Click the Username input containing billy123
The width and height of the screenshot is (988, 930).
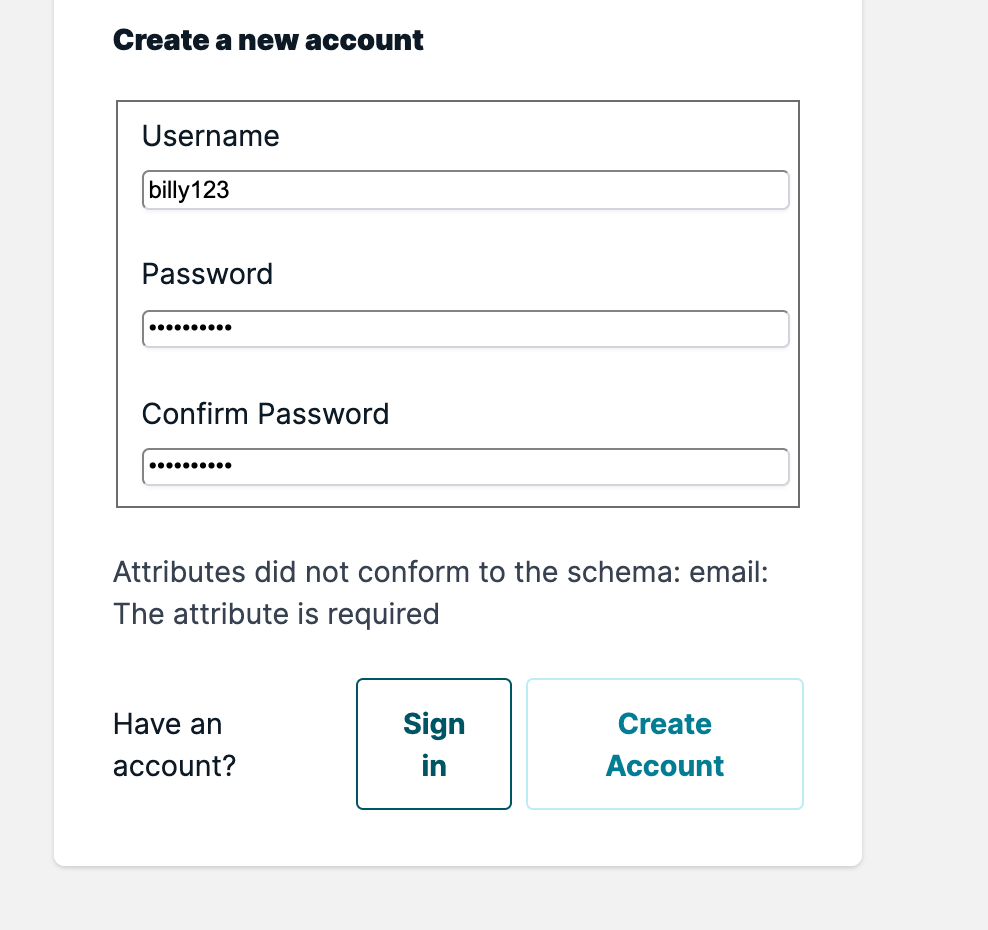click(465, 189)
